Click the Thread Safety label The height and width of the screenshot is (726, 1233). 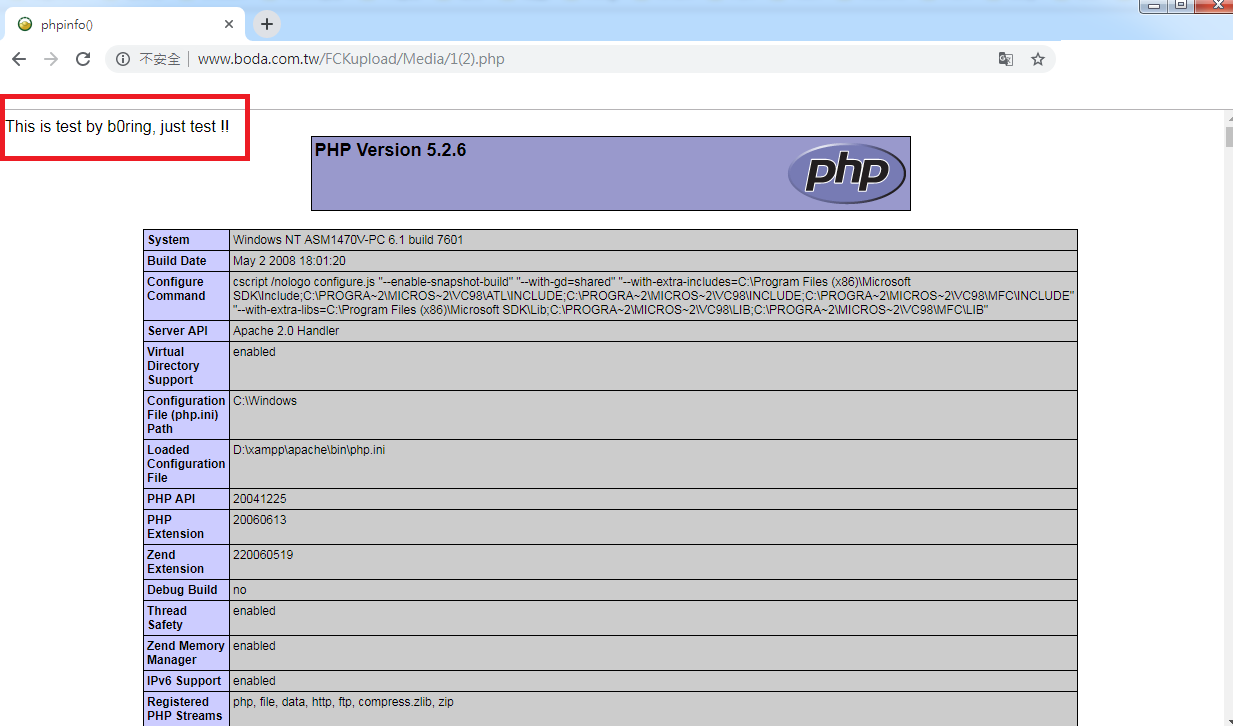coord(167,618)
